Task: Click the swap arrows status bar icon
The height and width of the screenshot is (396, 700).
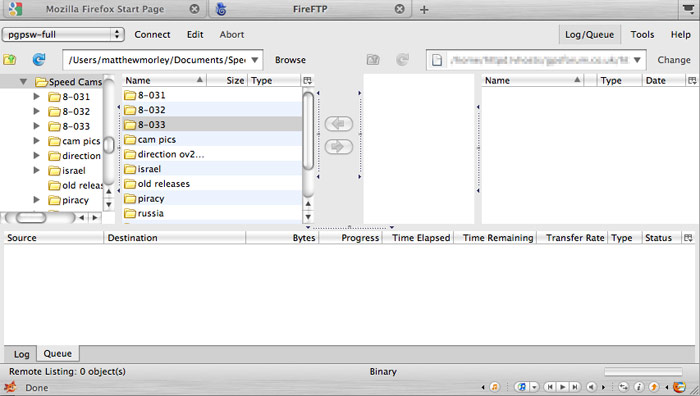Action: click(x=624, y=387)
